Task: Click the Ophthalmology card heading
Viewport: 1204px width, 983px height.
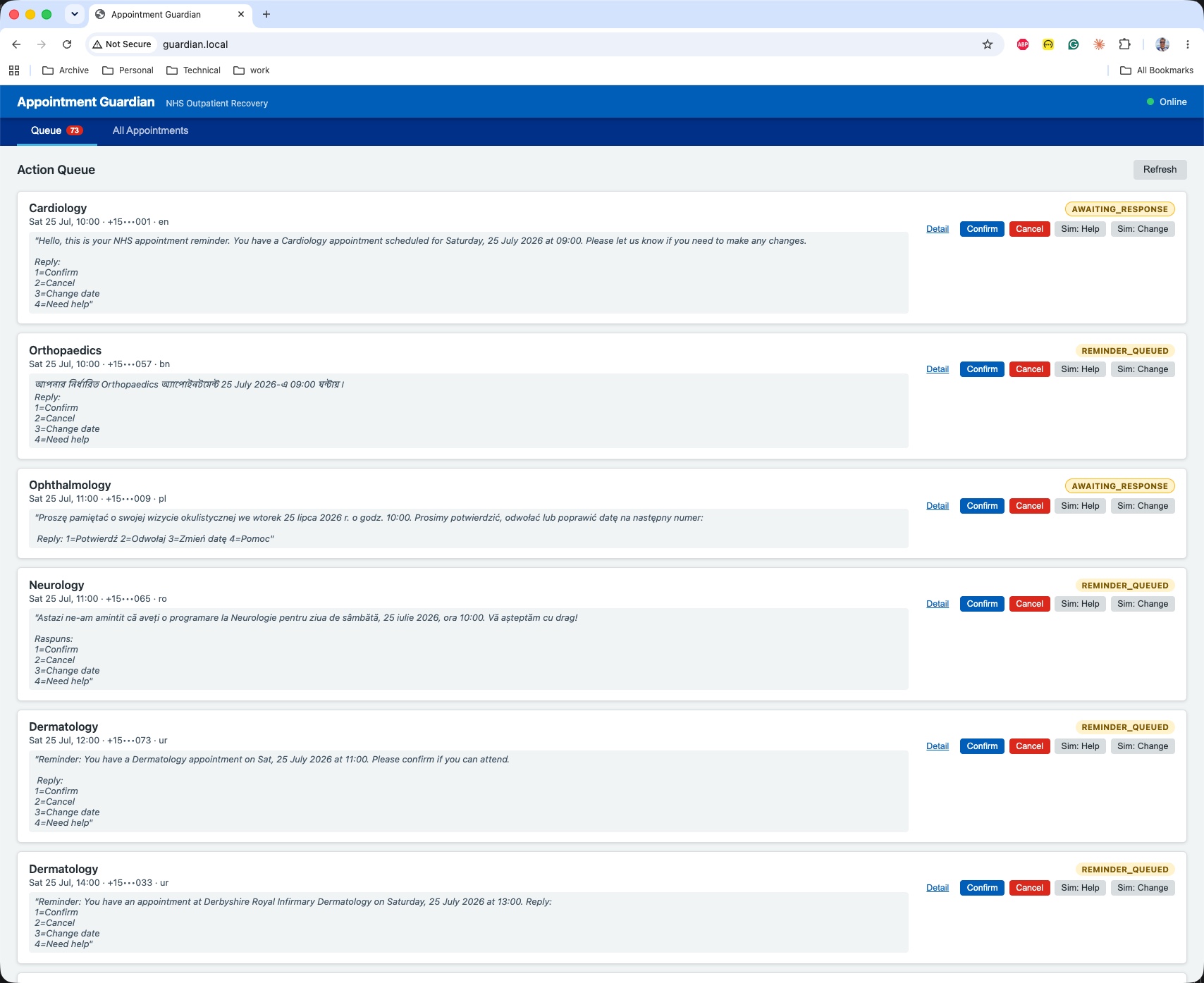Action: point(70,485)
